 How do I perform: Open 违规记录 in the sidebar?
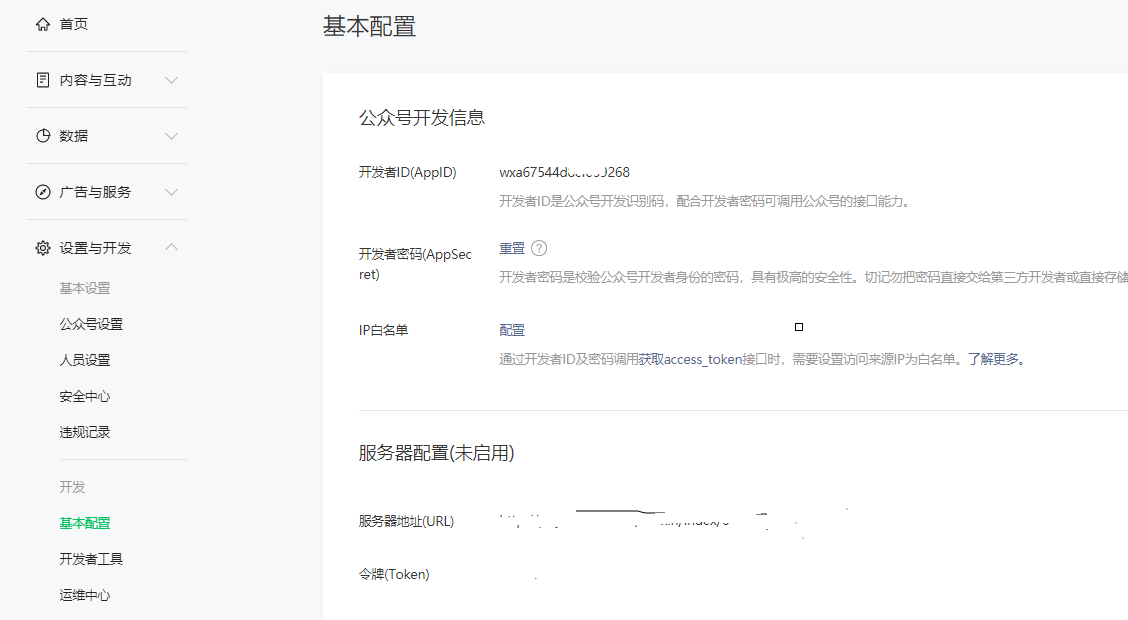(x=85, y=432)
